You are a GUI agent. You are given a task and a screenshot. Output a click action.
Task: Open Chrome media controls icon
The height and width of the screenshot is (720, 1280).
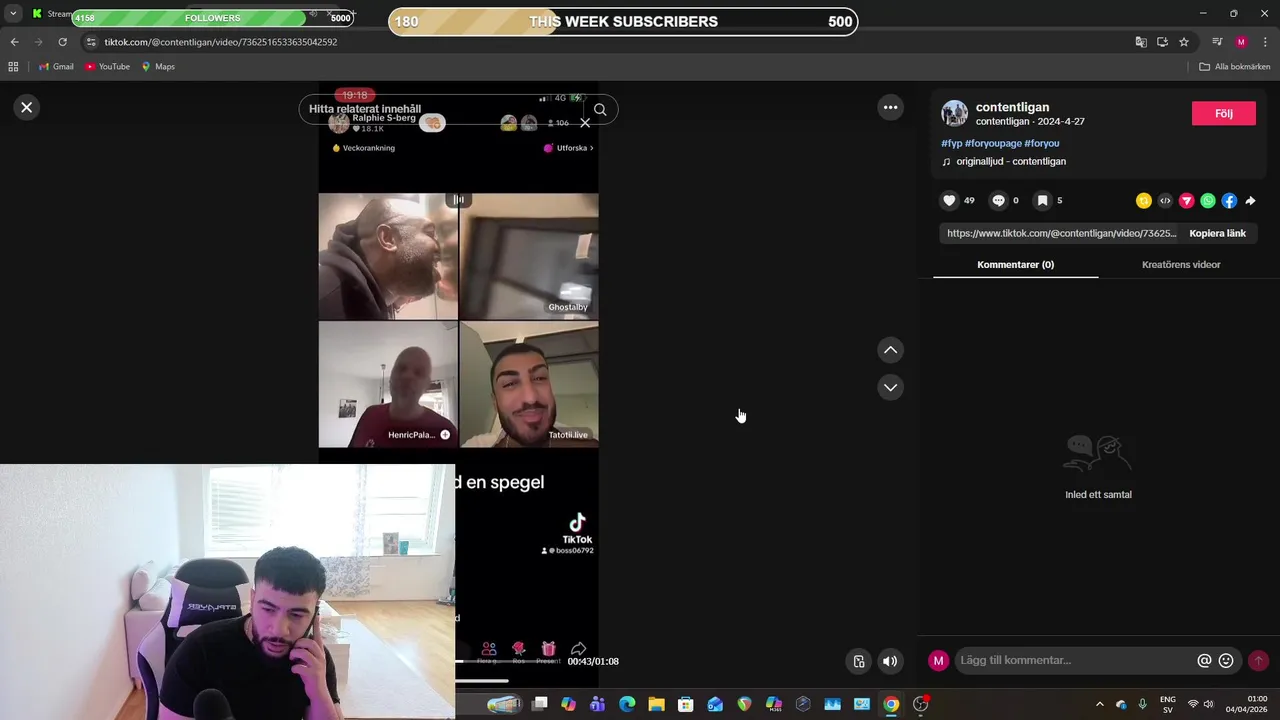[x=1217, y=42]
